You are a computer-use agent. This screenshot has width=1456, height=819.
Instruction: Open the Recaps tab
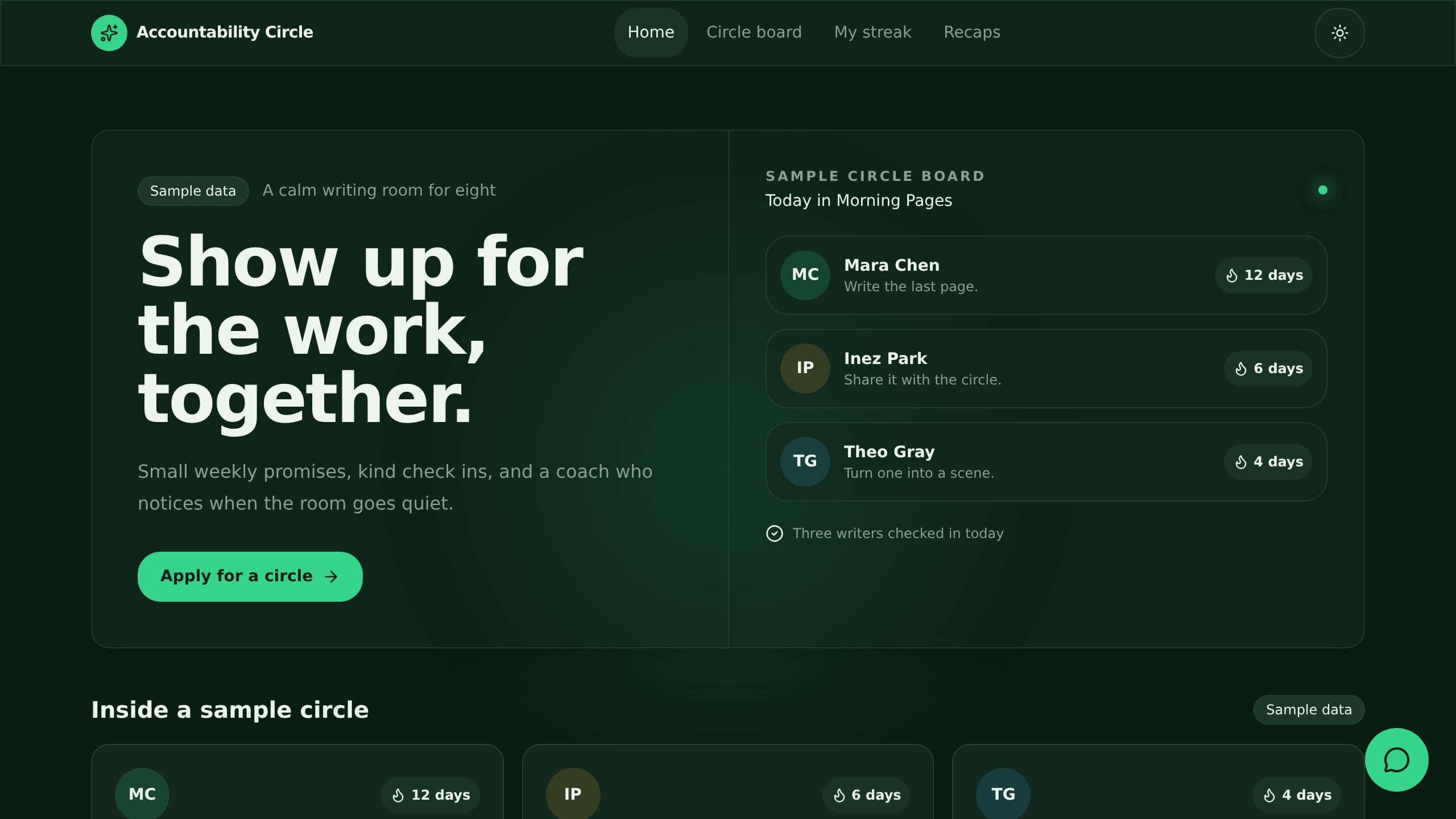pos(972,33)
